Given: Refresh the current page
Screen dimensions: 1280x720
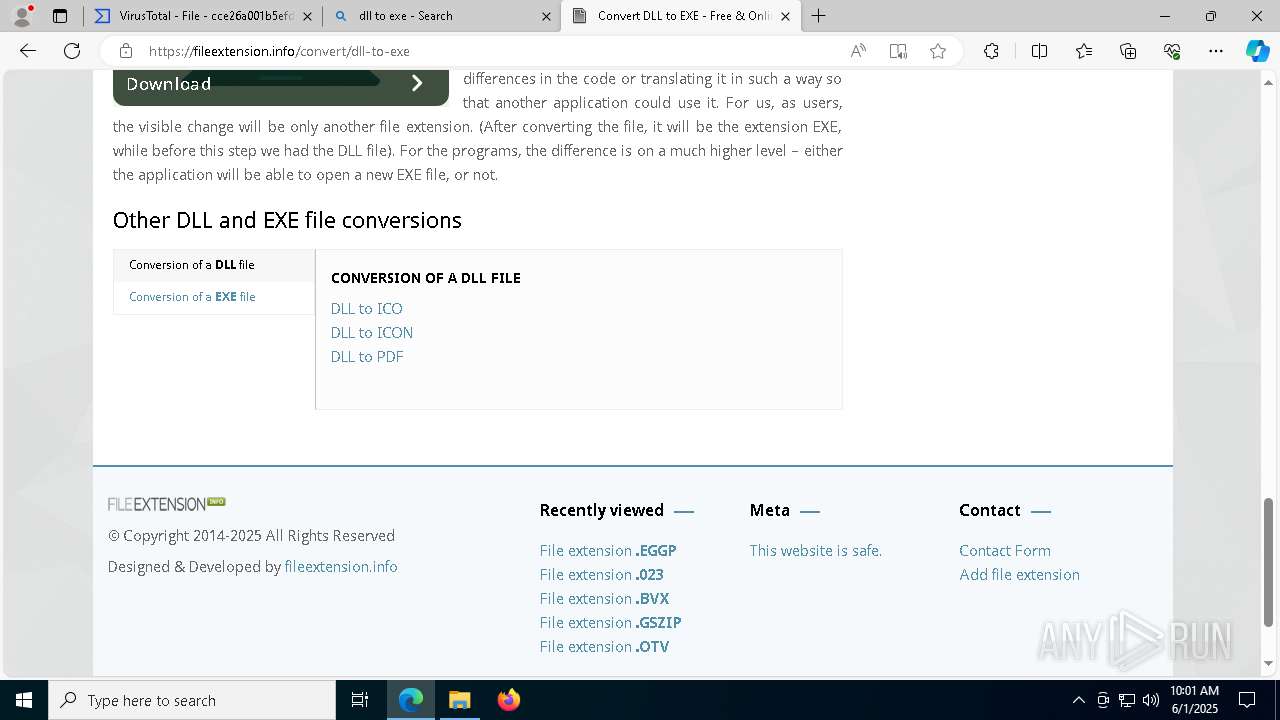Looking at the screenshot, I should pos(72,51).
